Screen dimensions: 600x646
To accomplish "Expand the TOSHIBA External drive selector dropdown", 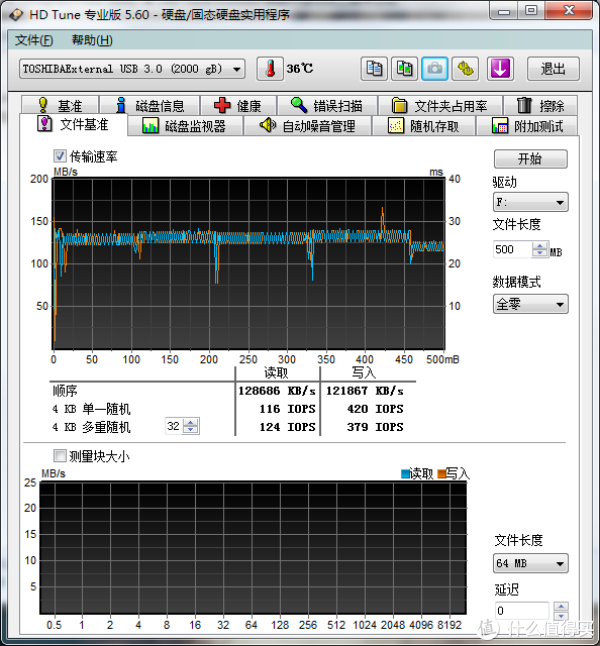I will (132, 69).
